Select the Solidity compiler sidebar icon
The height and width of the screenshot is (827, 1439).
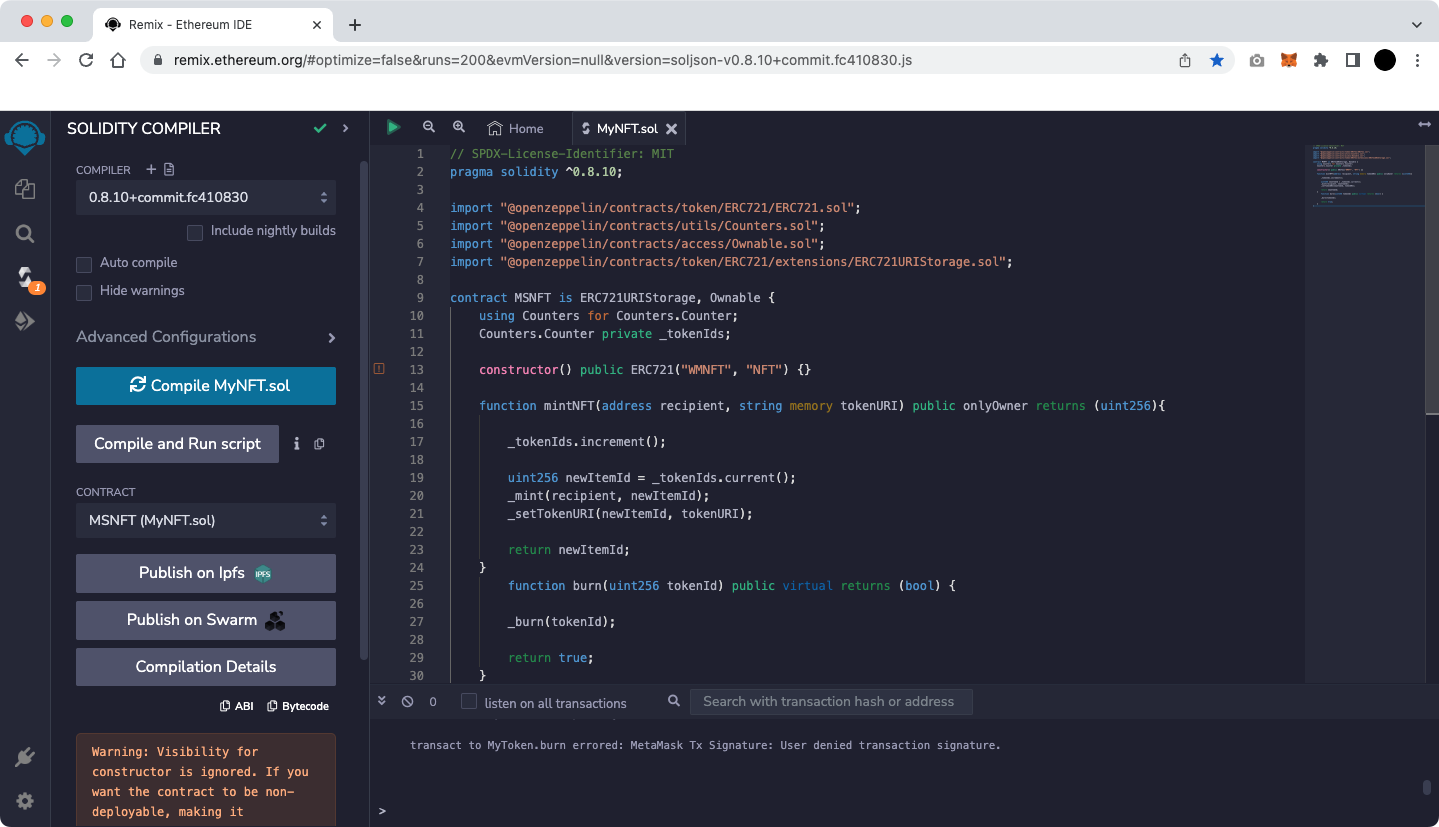26,278
